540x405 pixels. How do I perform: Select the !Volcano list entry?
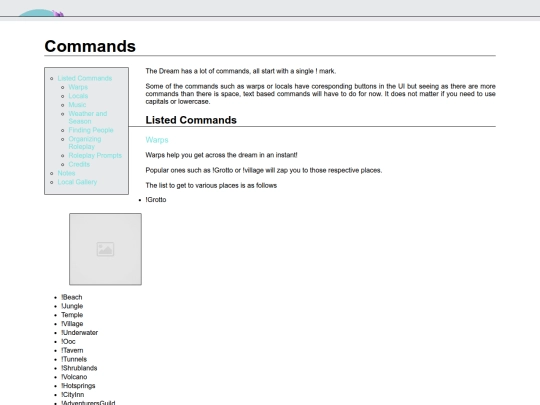pyautogui.click(x=74, y=377)
